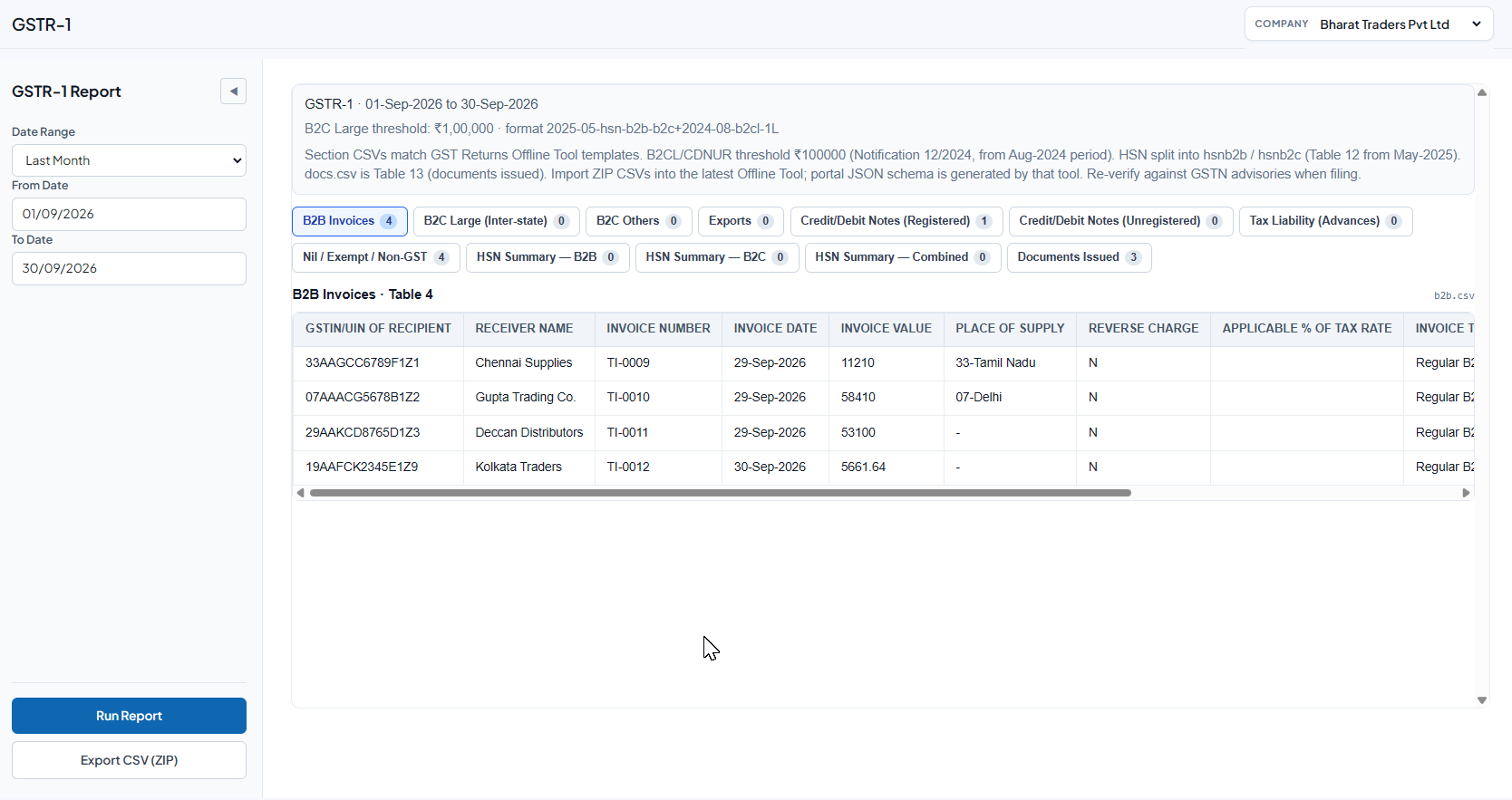Select the B2B Invoices tab
The height and width of the screenshot is (800, 1512).
tap(349, 221)
